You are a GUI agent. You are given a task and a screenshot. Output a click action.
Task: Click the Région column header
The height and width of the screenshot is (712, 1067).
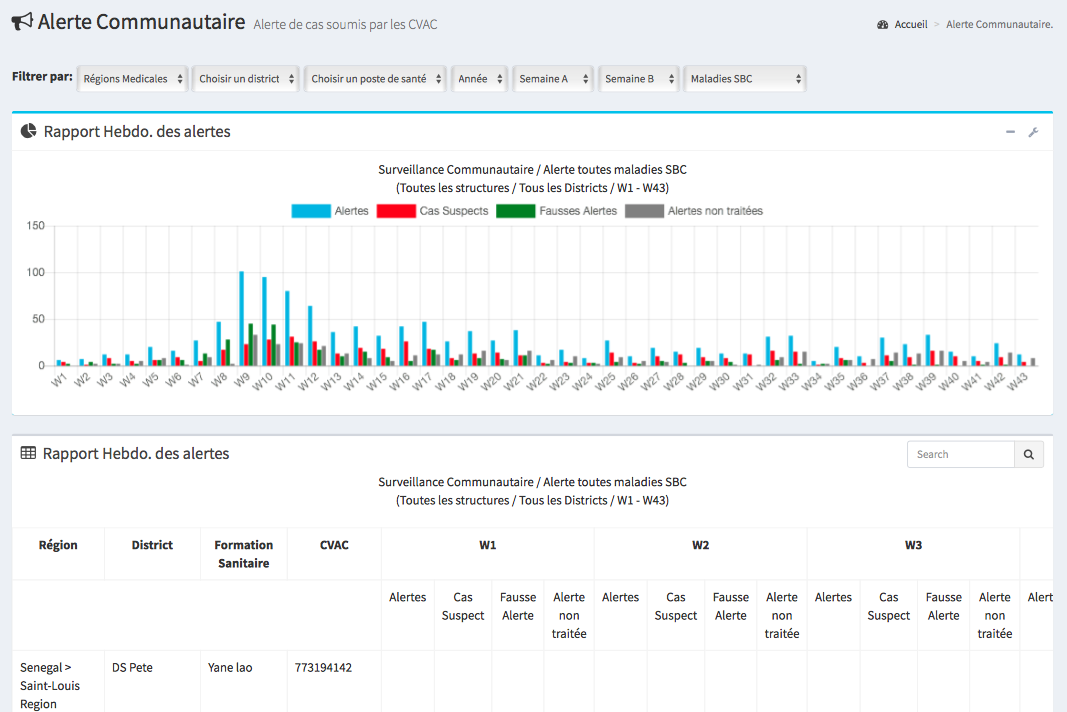58,545
